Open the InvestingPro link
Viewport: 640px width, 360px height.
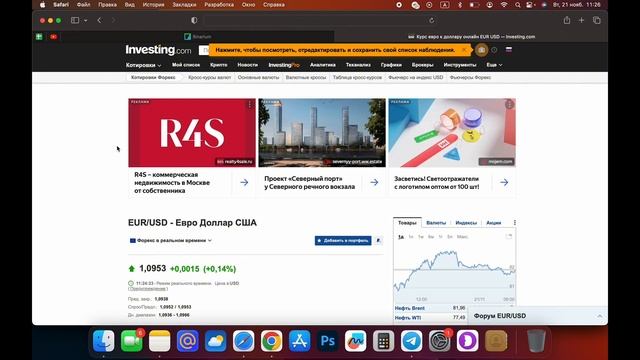point(284,65)
